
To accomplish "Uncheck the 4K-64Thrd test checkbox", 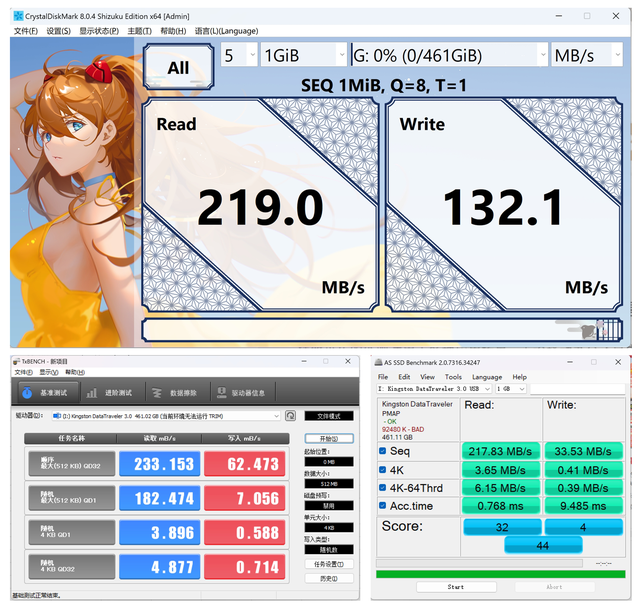I will click(x=382, y=487).
